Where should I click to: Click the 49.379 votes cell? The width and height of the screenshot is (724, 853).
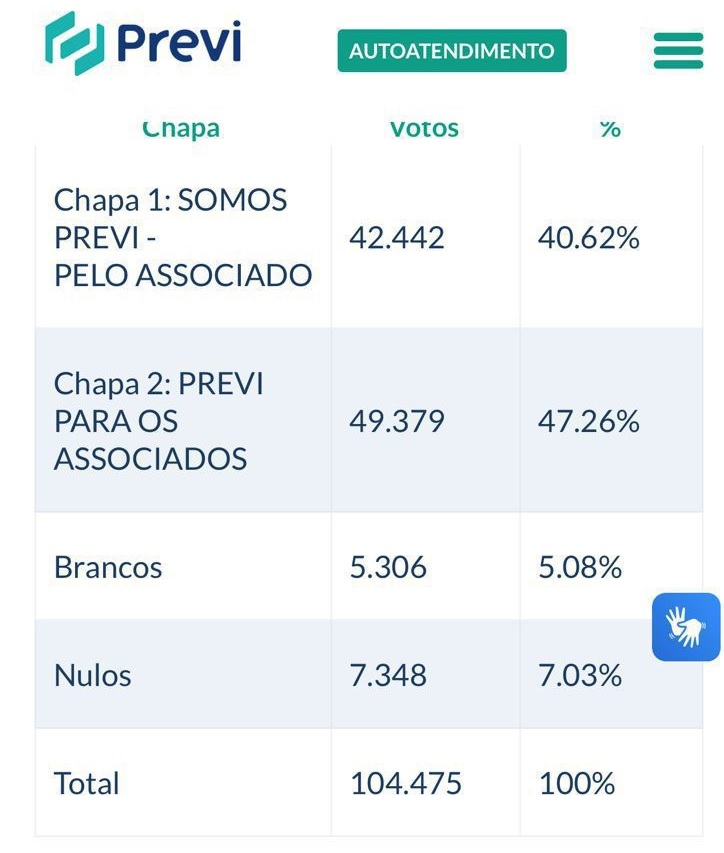[397, 421]
